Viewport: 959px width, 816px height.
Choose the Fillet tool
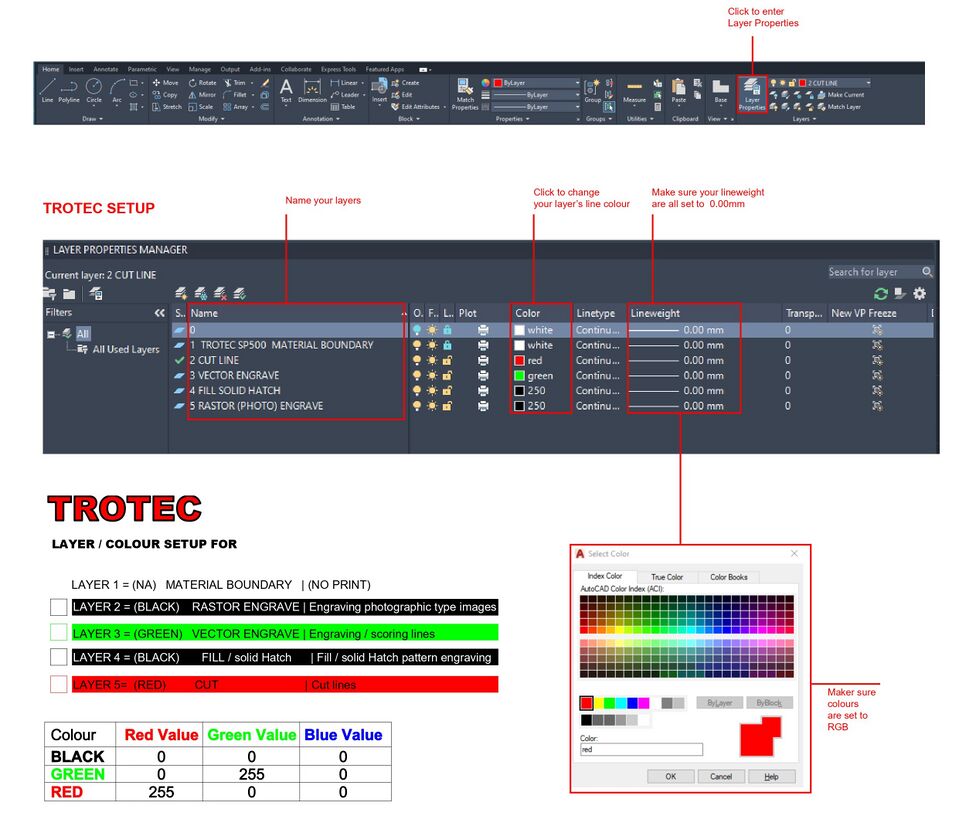coord(235,95)
